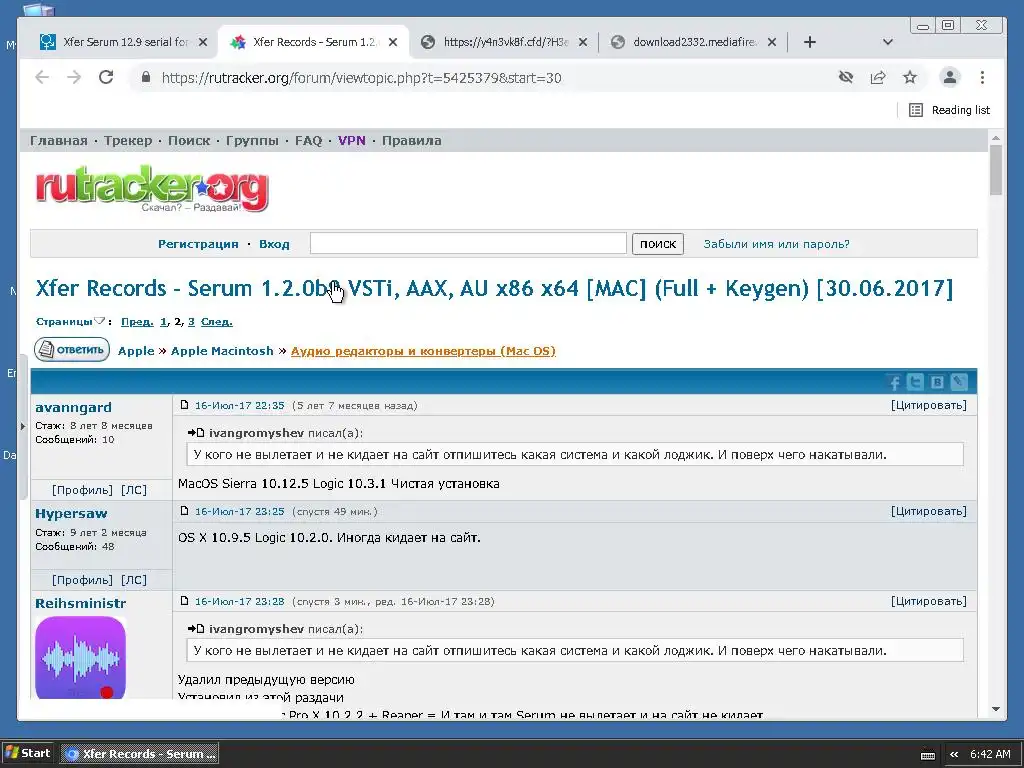Share topic via VK icon
This screenshot has width=1024, height=768.
click(937, 383)
